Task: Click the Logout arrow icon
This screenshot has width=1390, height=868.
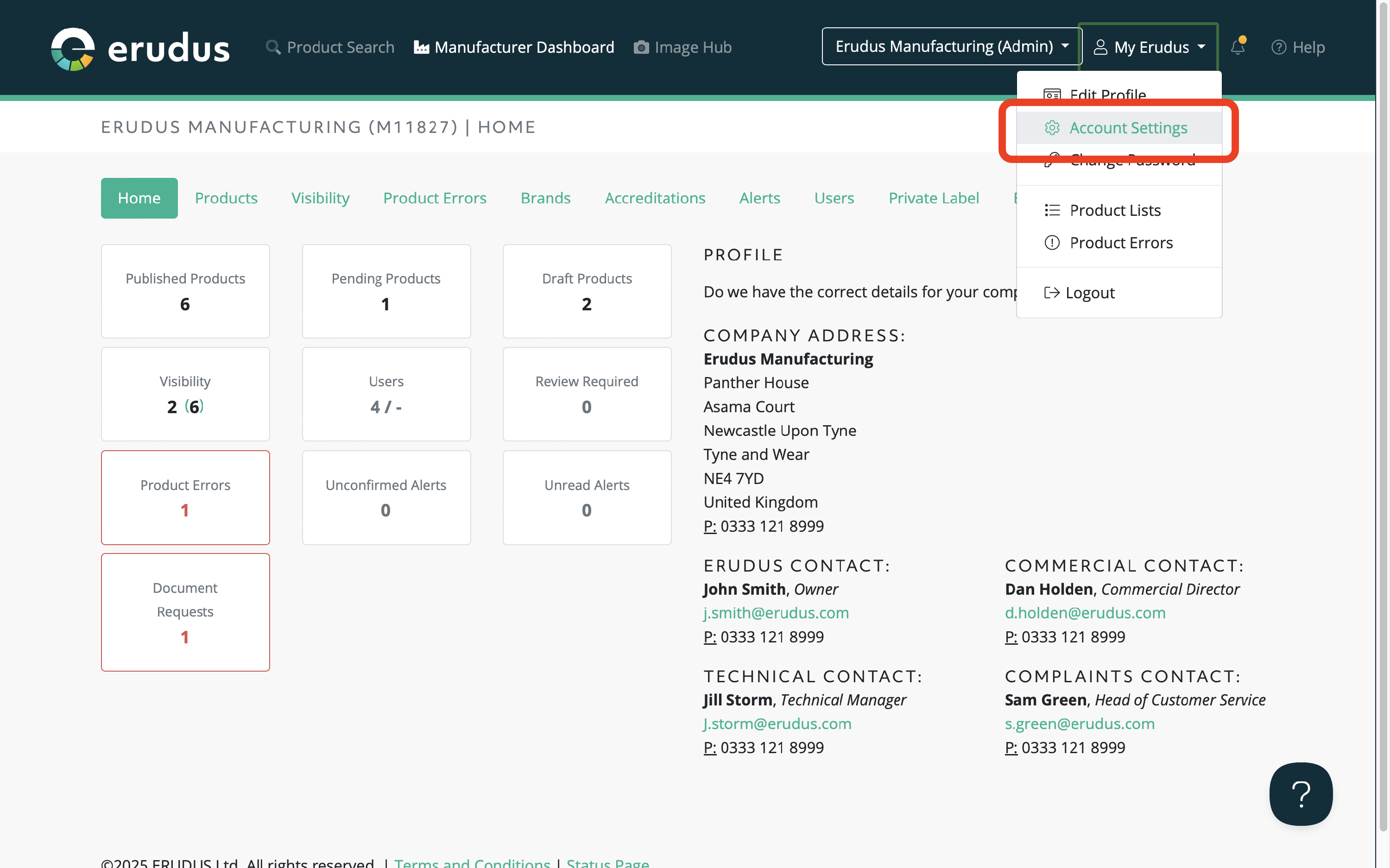Action: (x=1051, y=293)
